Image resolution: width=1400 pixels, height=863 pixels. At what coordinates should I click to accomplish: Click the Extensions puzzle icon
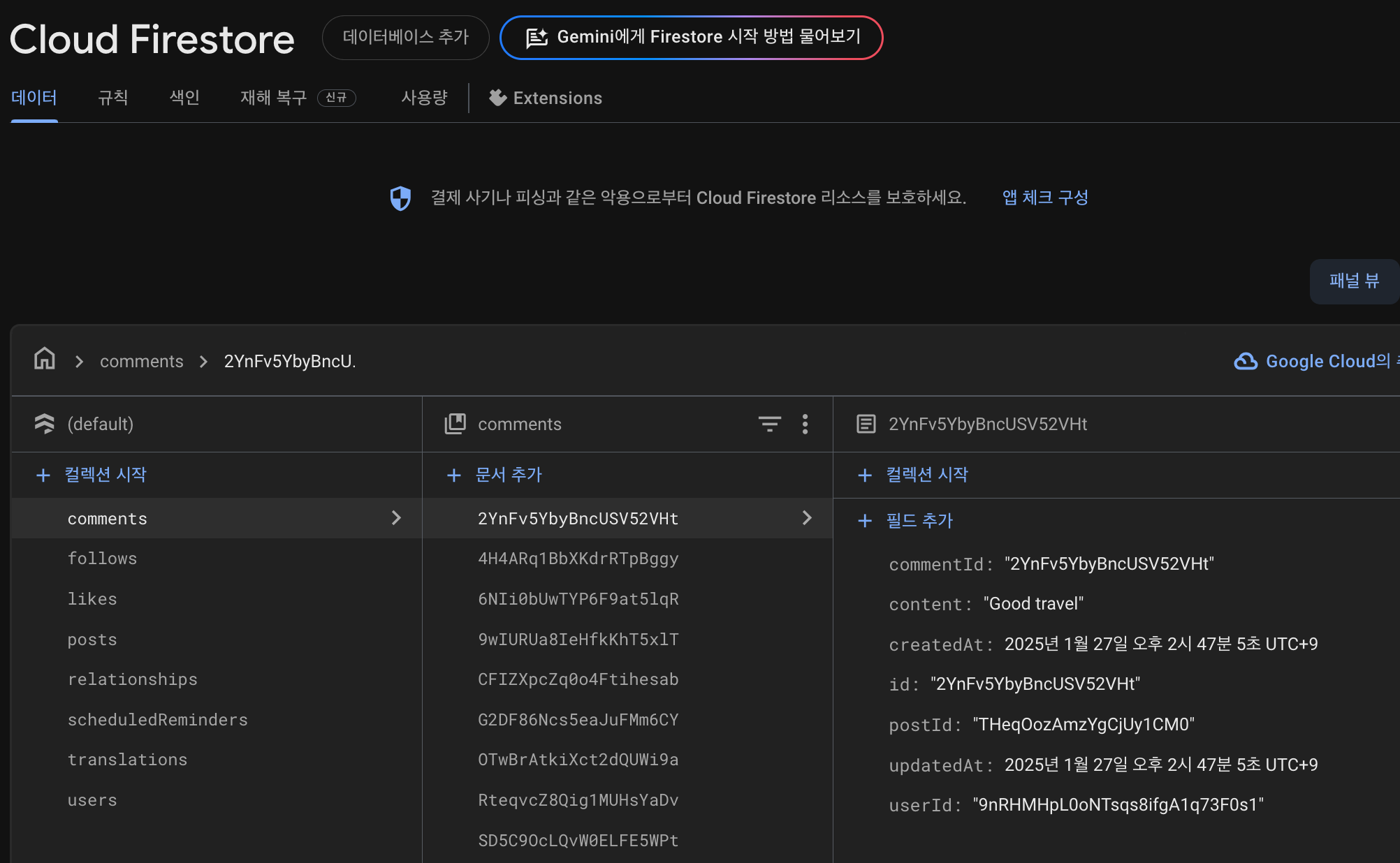[497, 98]
